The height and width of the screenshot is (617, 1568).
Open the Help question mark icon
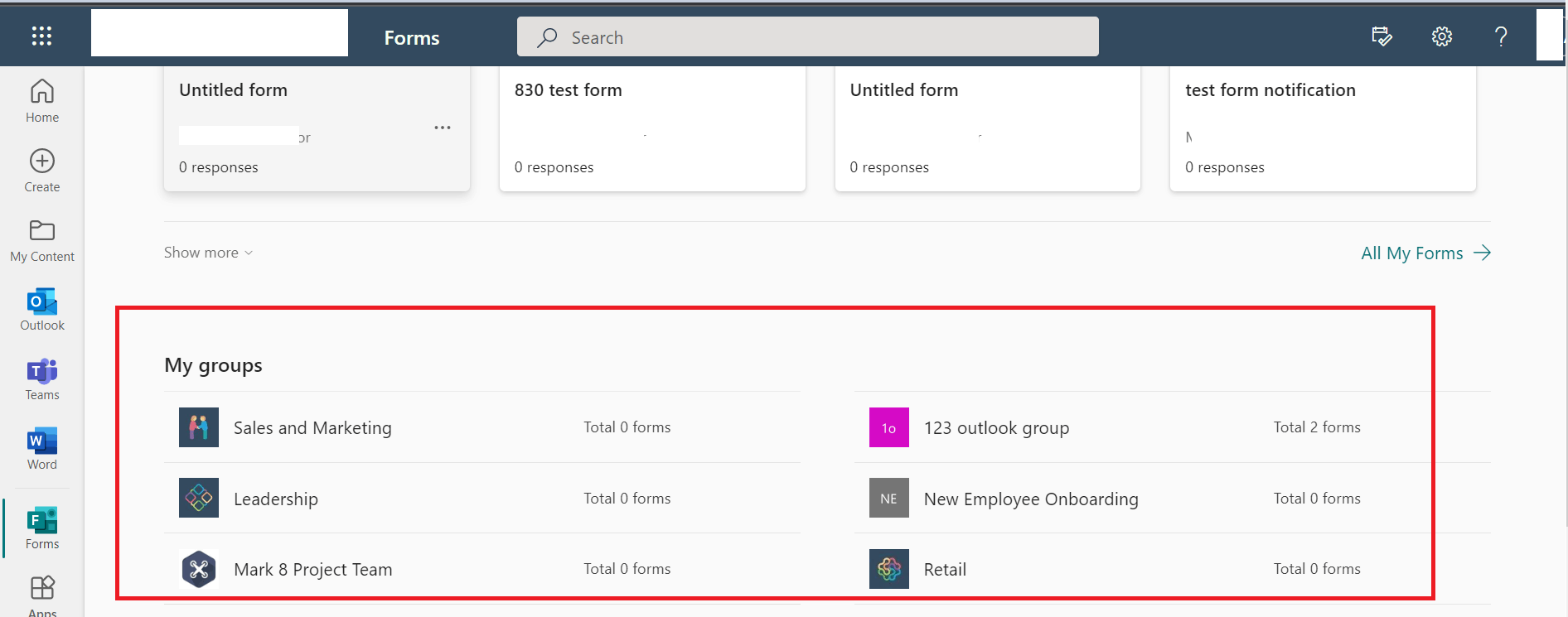[x=1501, y=36]
